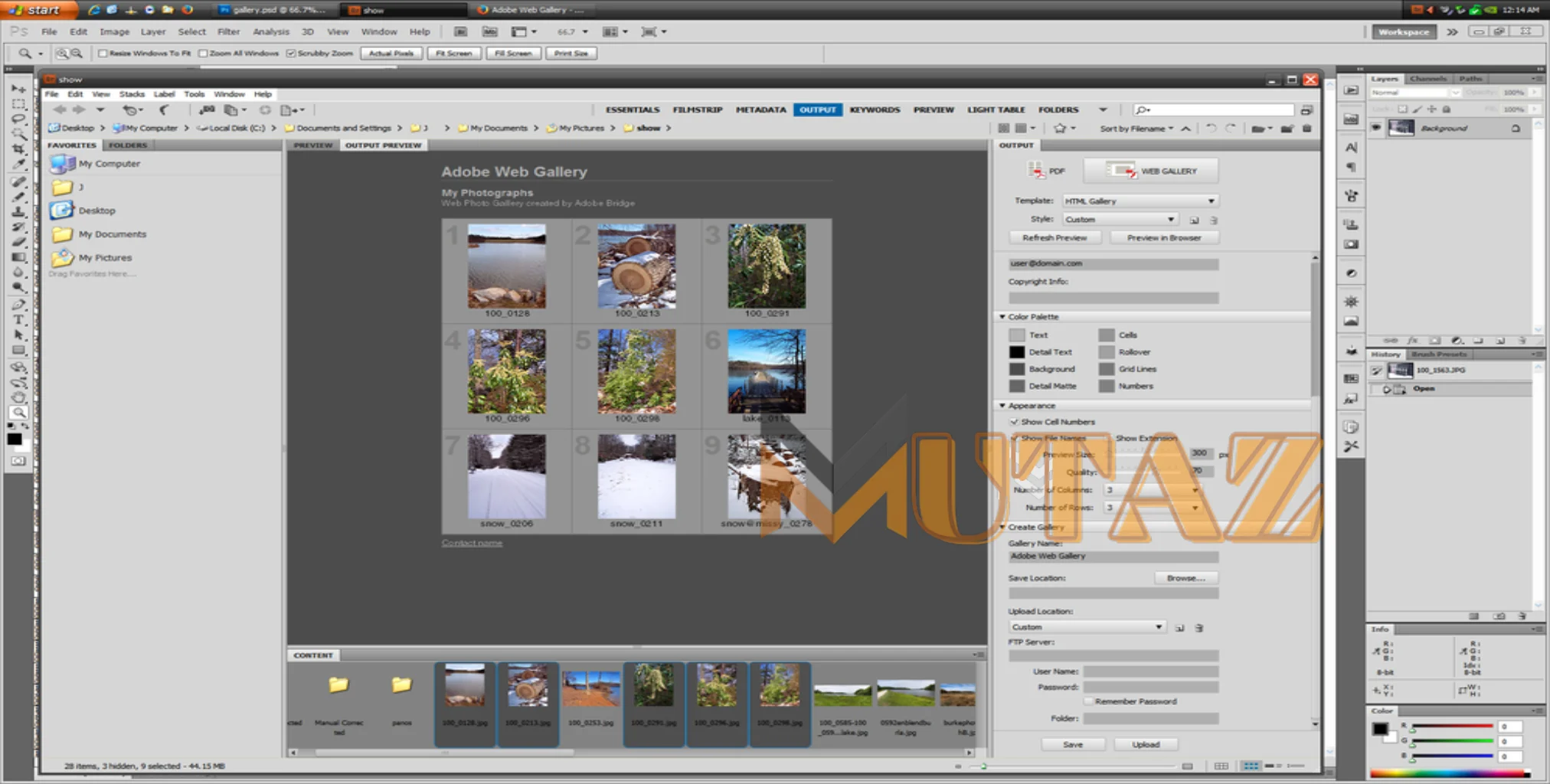Create a new folder in Bridge
The image size is (1550, 784).
click(1287, 128)
